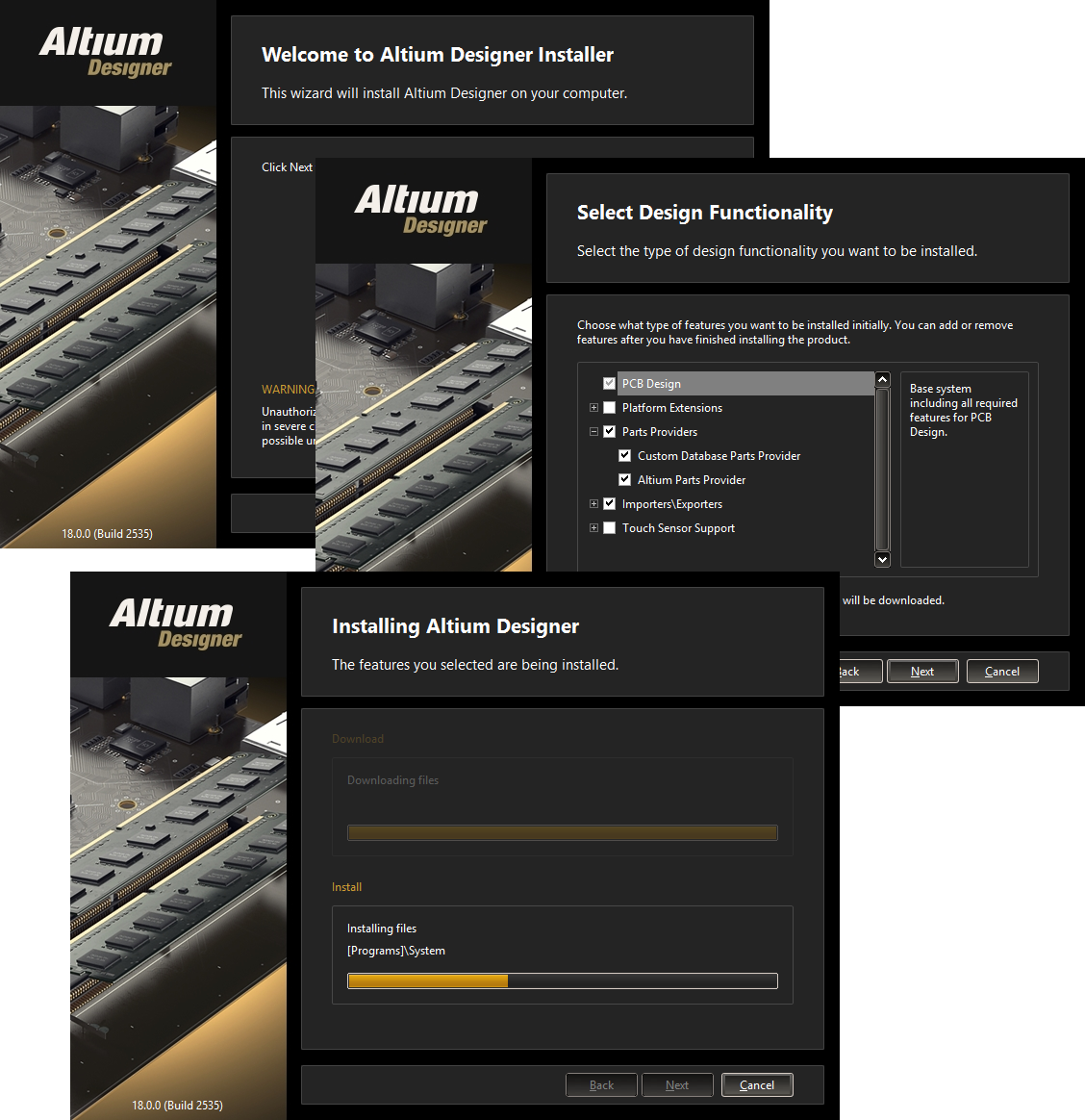Toggle the PCB Design checkbox

click(x=609, y=383)
